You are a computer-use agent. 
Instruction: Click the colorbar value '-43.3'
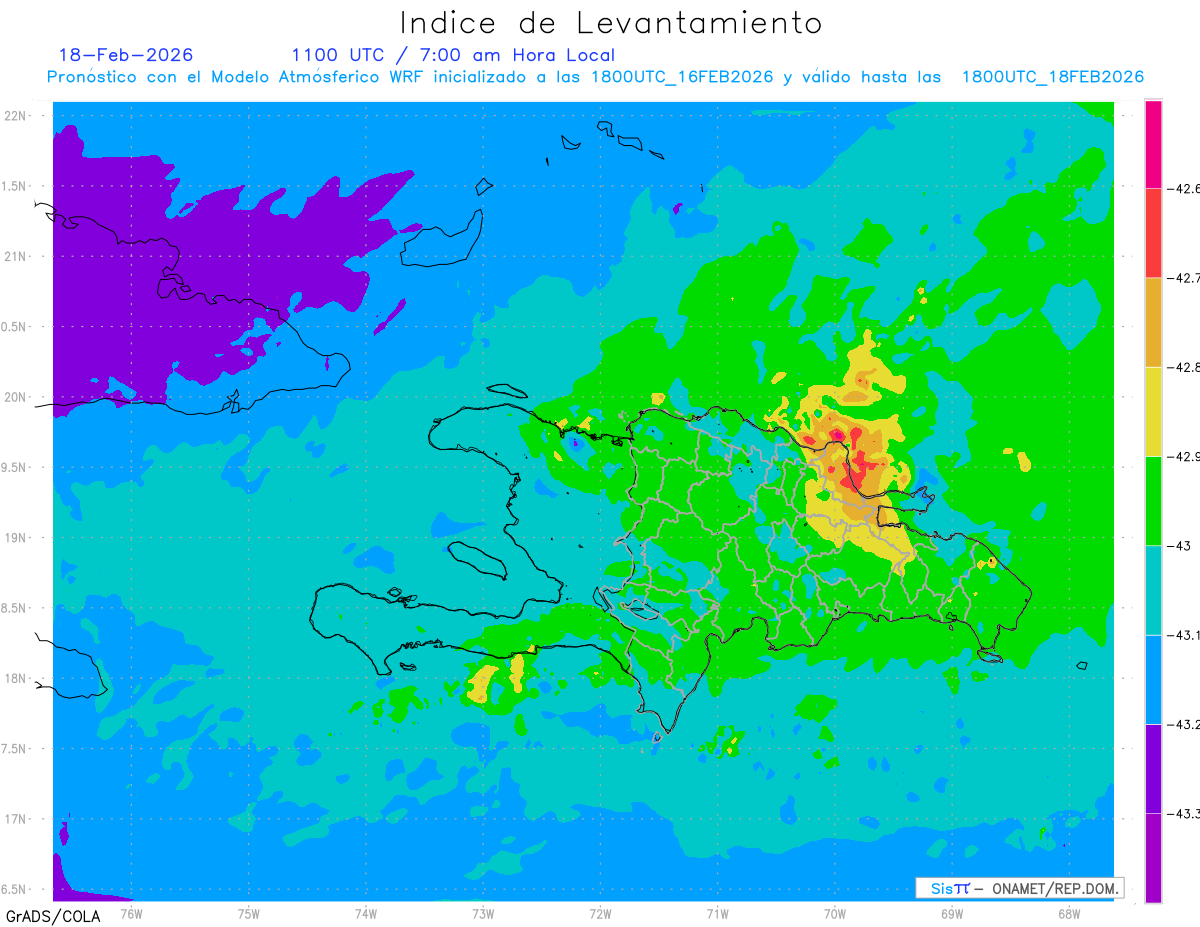click(1185, 813)
